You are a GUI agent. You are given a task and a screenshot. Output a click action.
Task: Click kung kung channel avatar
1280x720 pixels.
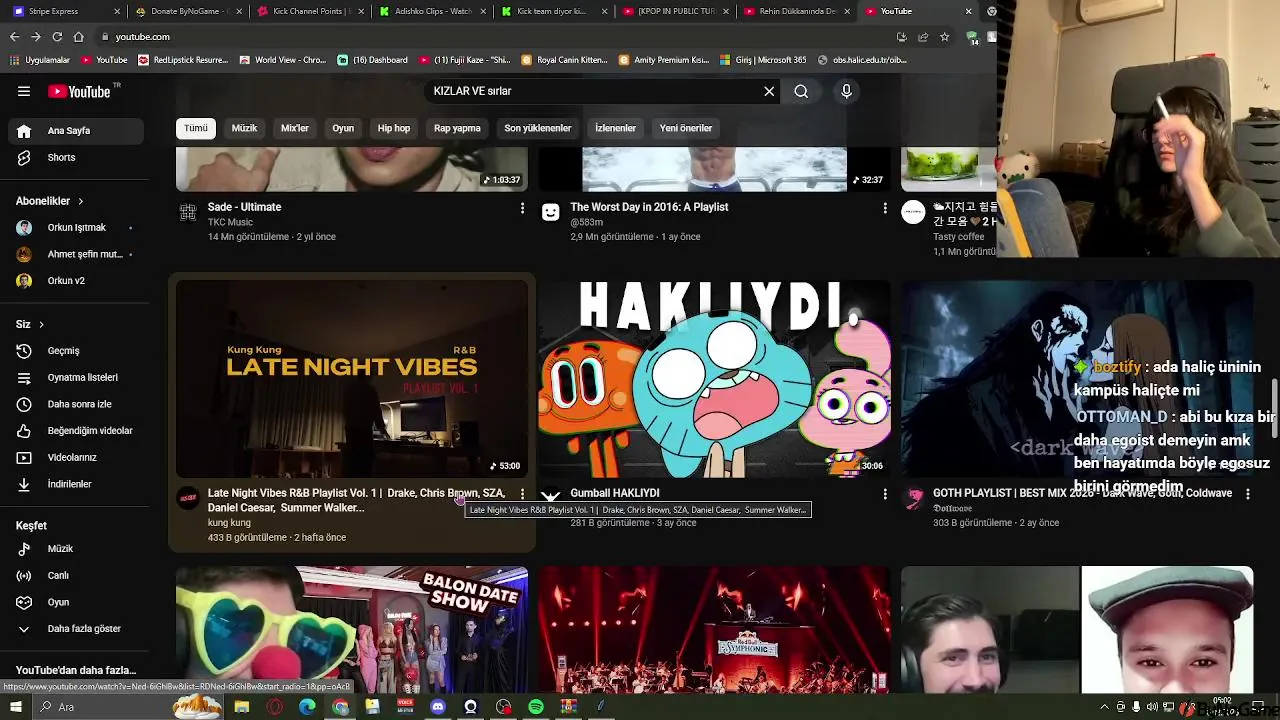point(188,498)
